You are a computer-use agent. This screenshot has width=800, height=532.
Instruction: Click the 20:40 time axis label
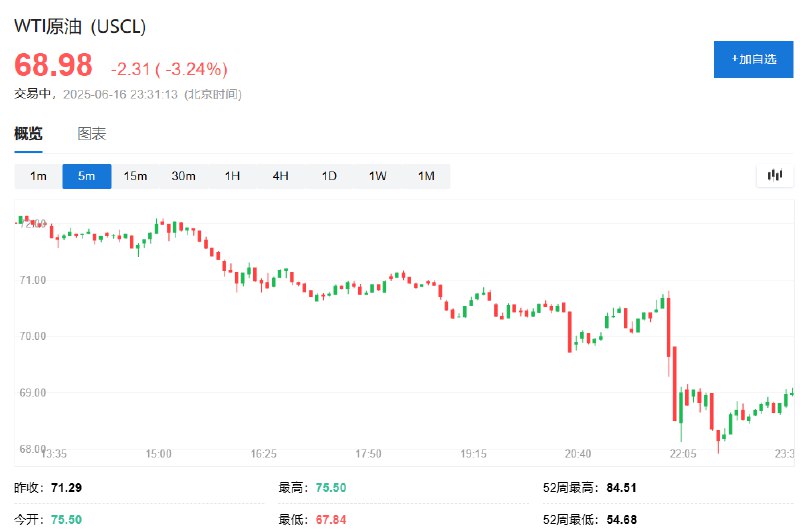[x=578, y=454]
